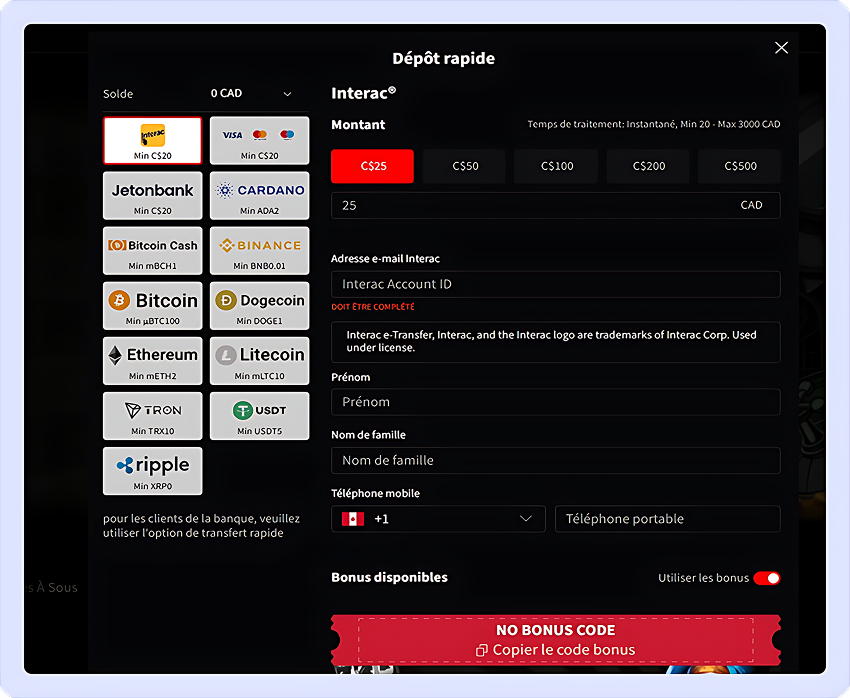Click the Téléphone mobile label
The height and width of the screenshot is (698, 850).
pos(375,494)
